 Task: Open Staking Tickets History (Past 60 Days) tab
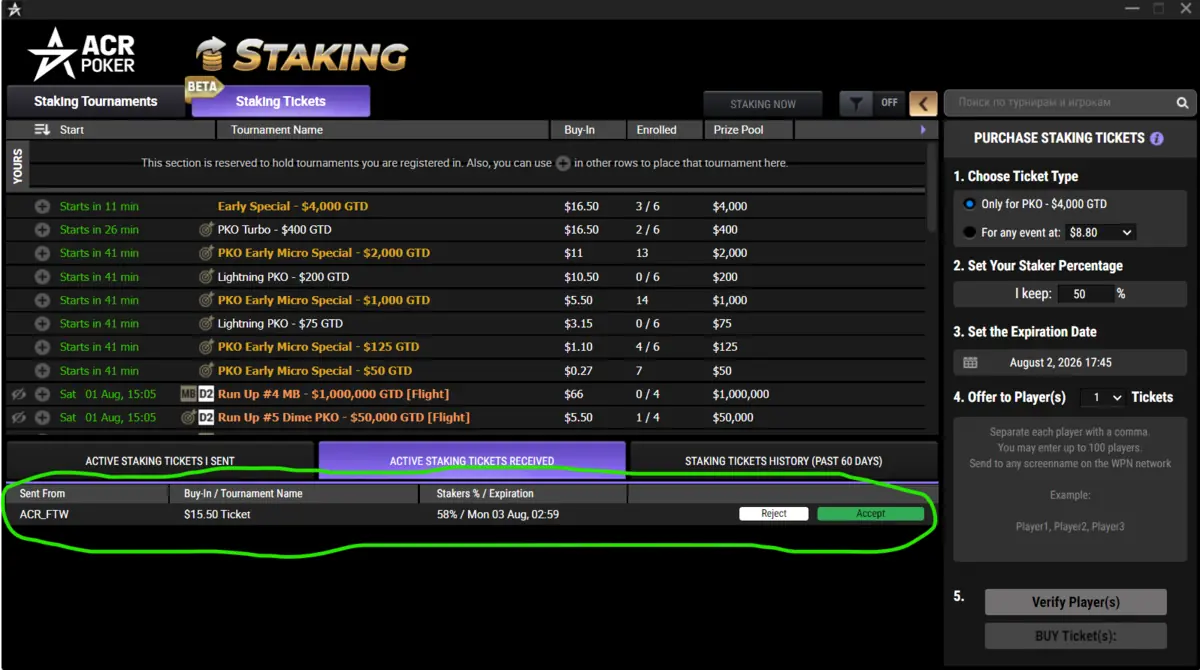783,461
